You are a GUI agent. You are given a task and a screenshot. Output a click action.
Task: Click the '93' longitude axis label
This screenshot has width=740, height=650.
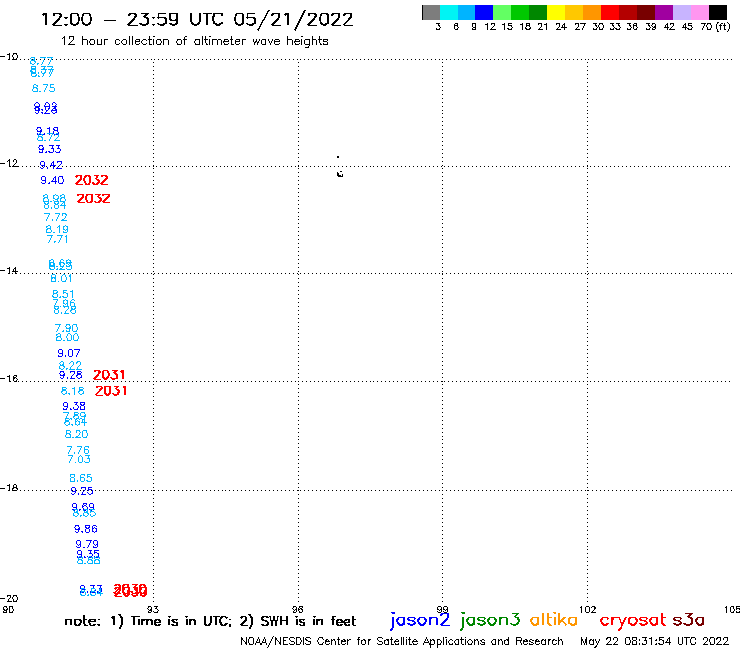(153, 609)
